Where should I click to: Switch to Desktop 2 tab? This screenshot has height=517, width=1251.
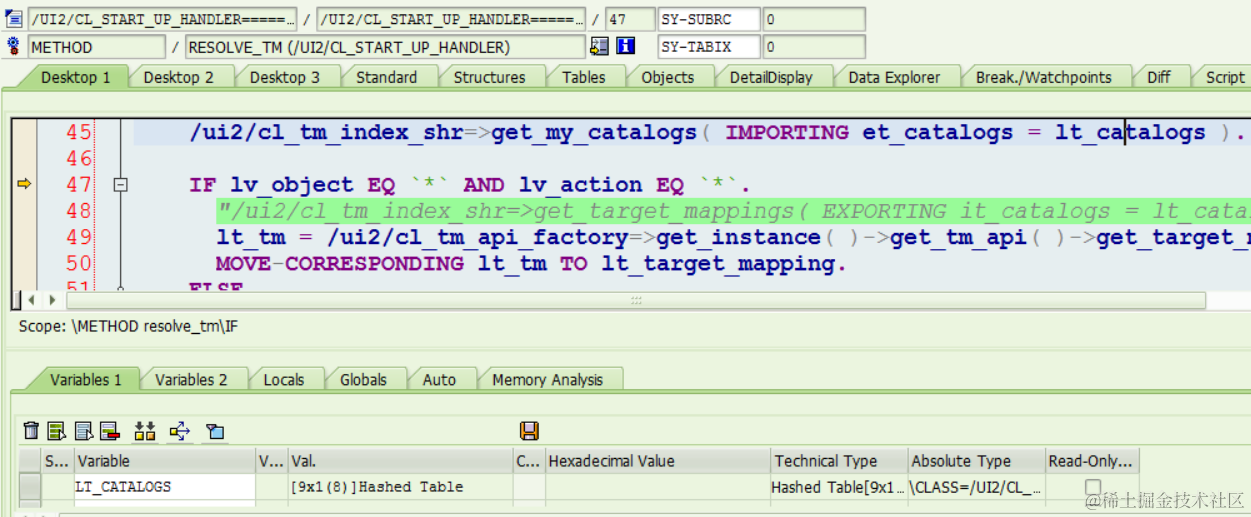pos(179,77)
